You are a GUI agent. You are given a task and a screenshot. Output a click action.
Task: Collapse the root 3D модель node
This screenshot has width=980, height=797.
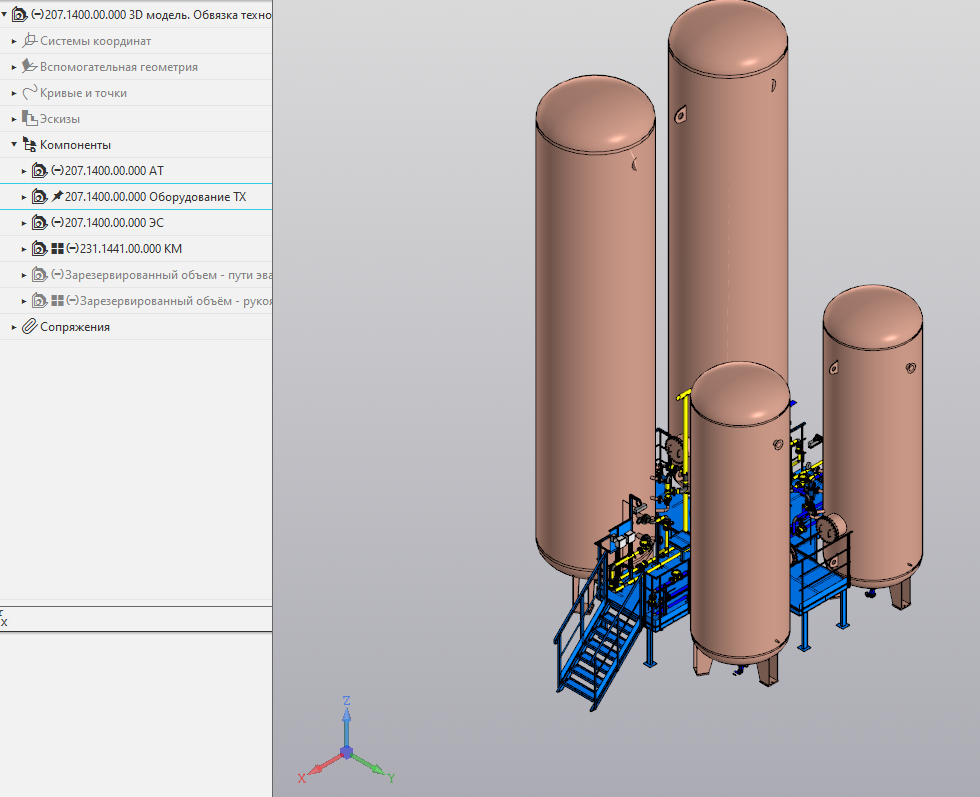pos(4,15)
